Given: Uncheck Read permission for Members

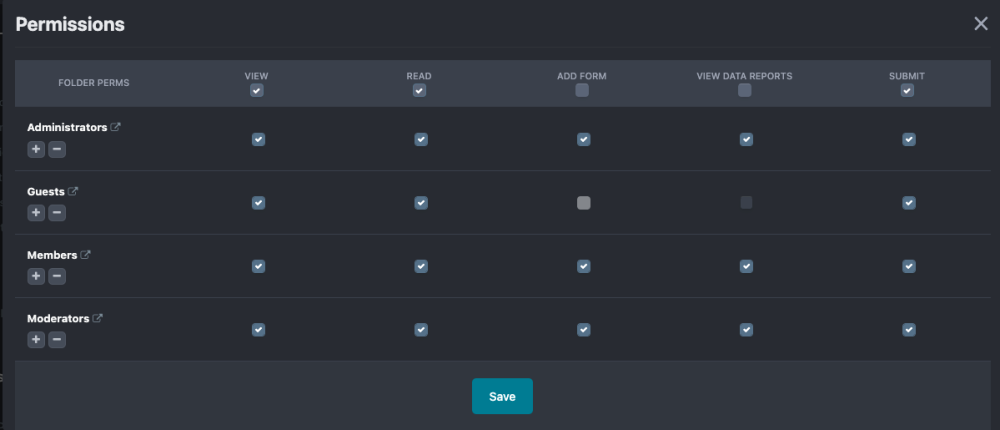Looking at the screenshot, I should click(421, 266).
